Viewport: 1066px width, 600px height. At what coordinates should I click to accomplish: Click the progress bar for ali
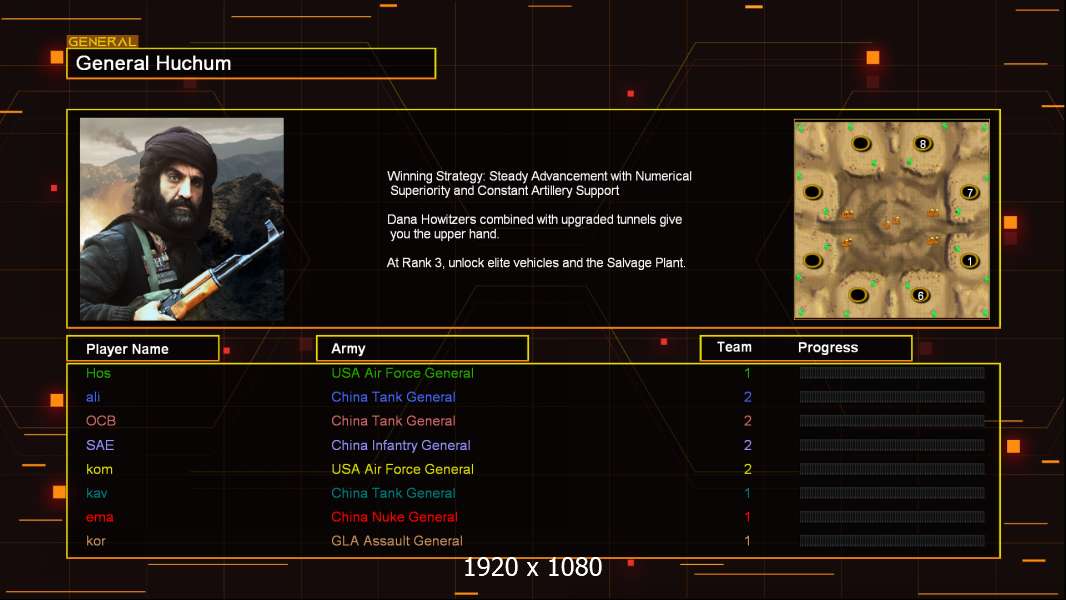pos(892,397)
